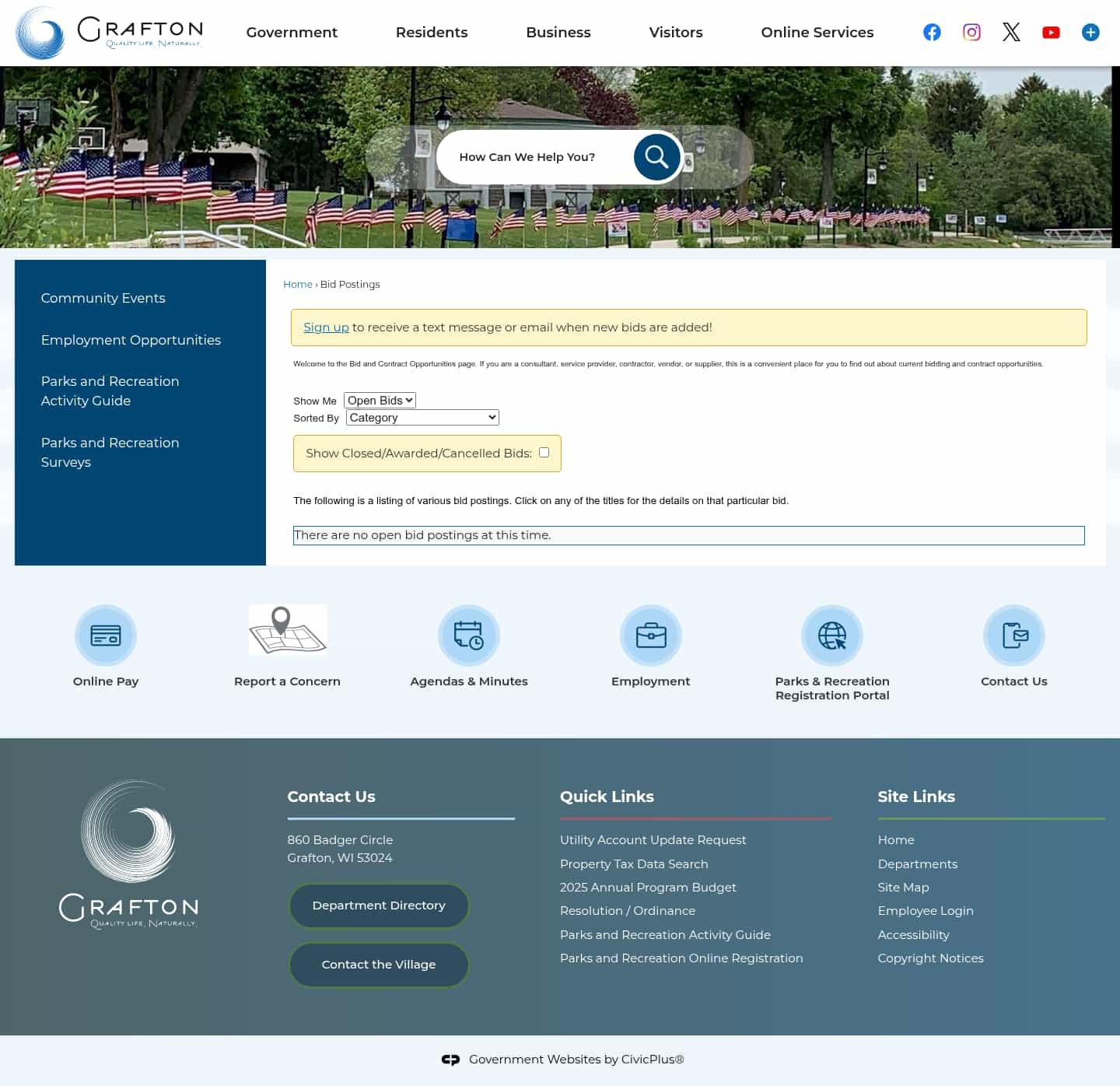This screenshot has height=1086, width=1120.
Task: Select the Agendas & Minutes icon
Action: coord(469,635)
